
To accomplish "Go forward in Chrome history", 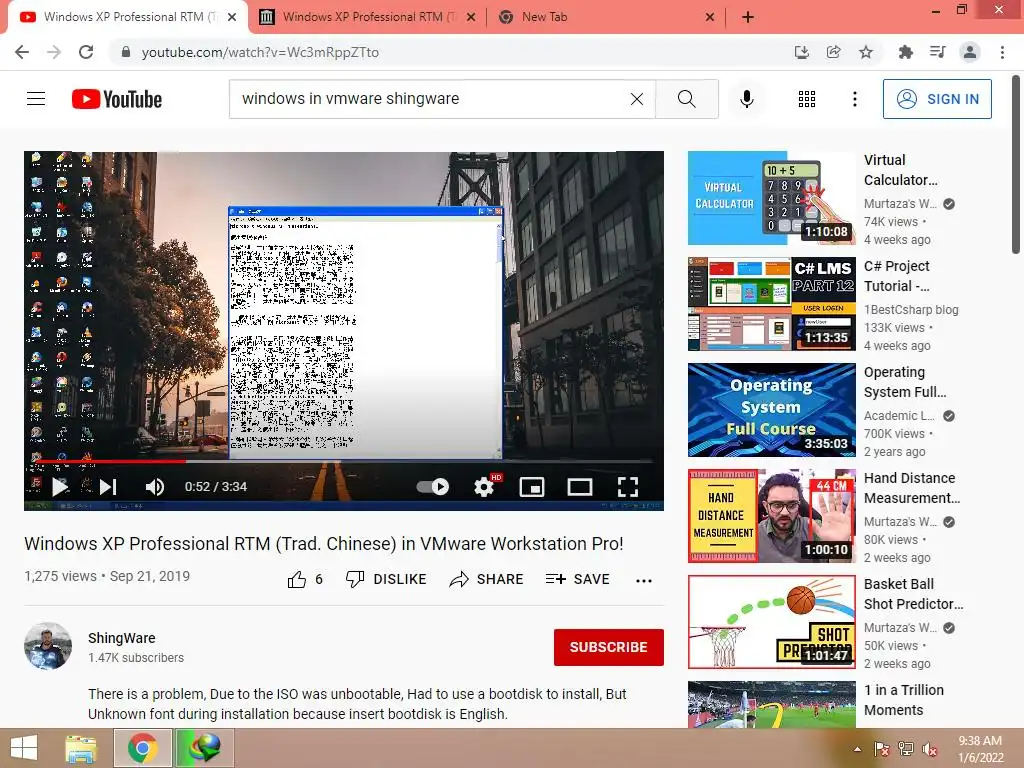I will coord(54,52).
